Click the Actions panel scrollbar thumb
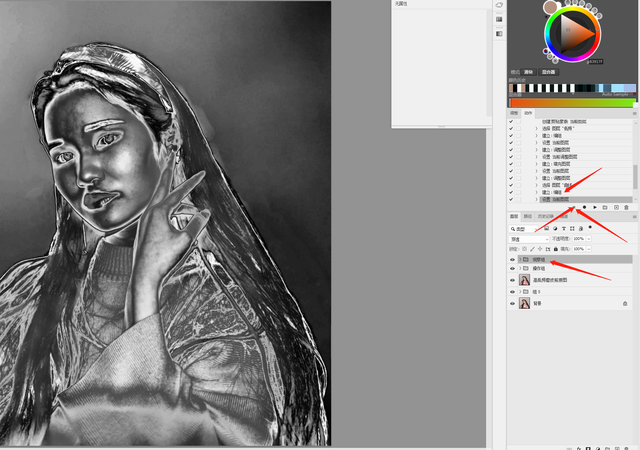Viewport: 640px width, 450px height. [635, 177]
